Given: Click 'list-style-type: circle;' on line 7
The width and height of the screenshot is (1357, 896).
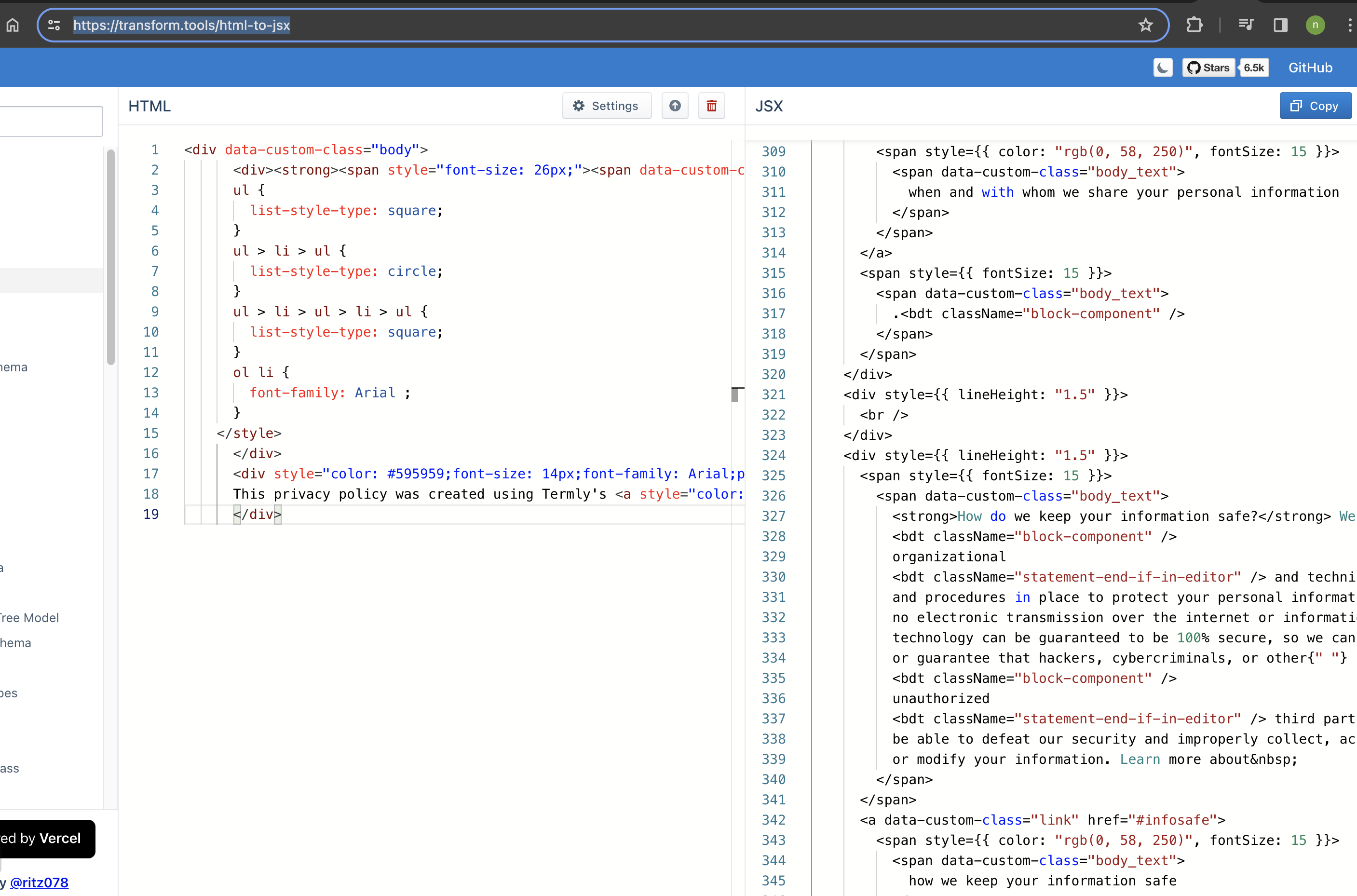Looking at the screenshot, I should [x=346, y=272].
